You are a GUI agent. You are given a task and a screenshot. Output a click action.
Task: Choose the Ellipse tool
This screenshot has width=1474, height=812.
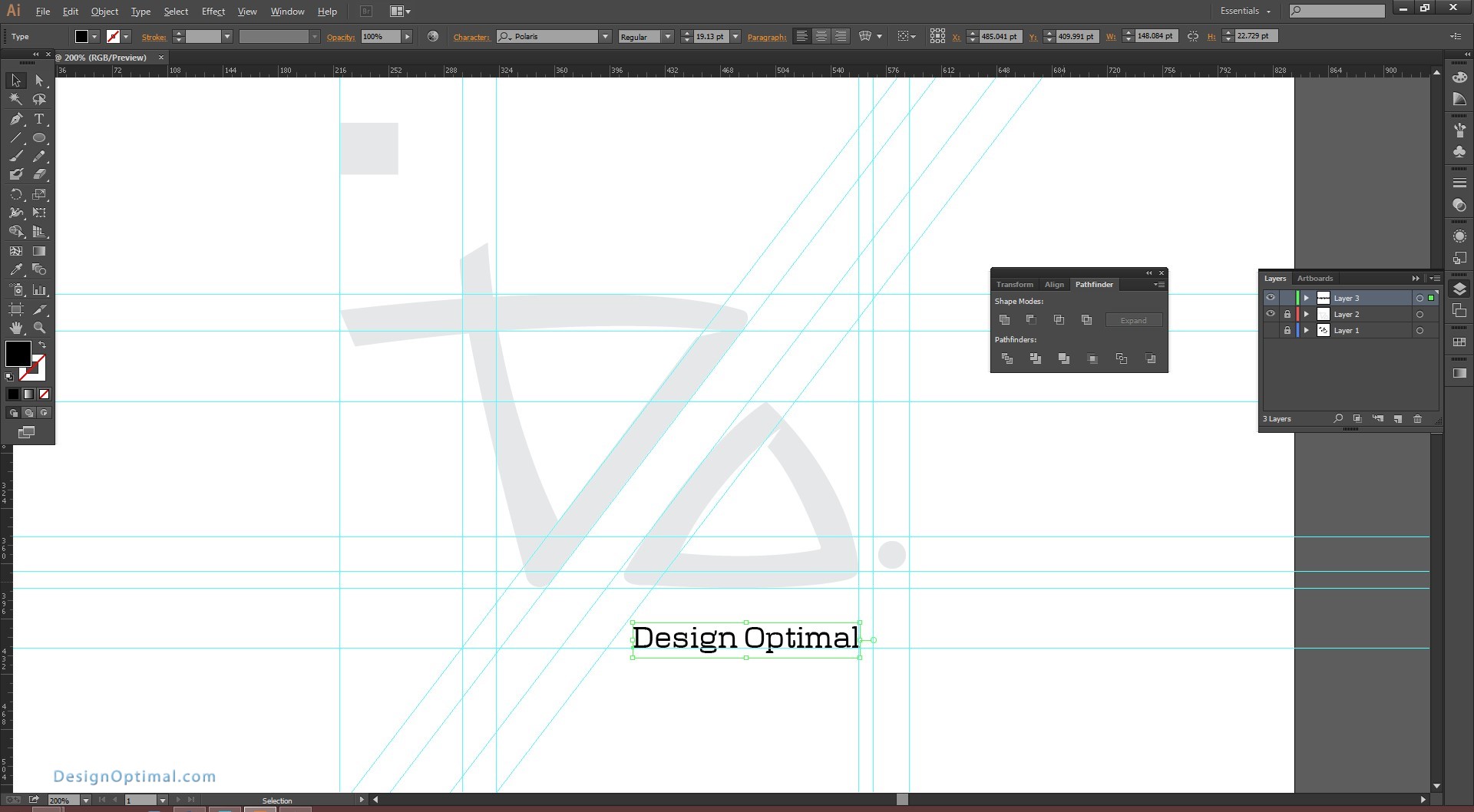coord(39,138)
